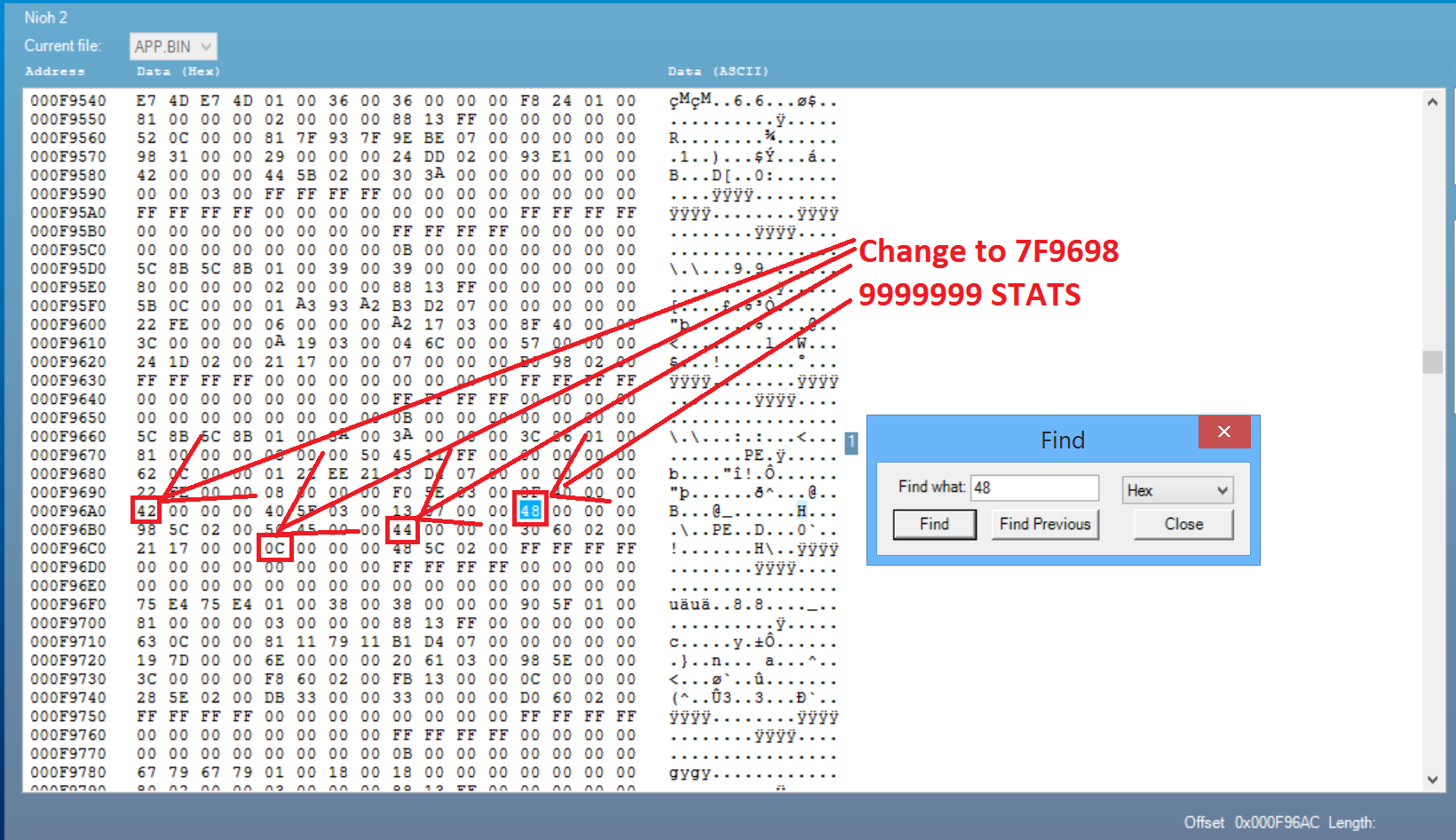Select byte 42 at start of row 000F96A0

tap(146, 511)
